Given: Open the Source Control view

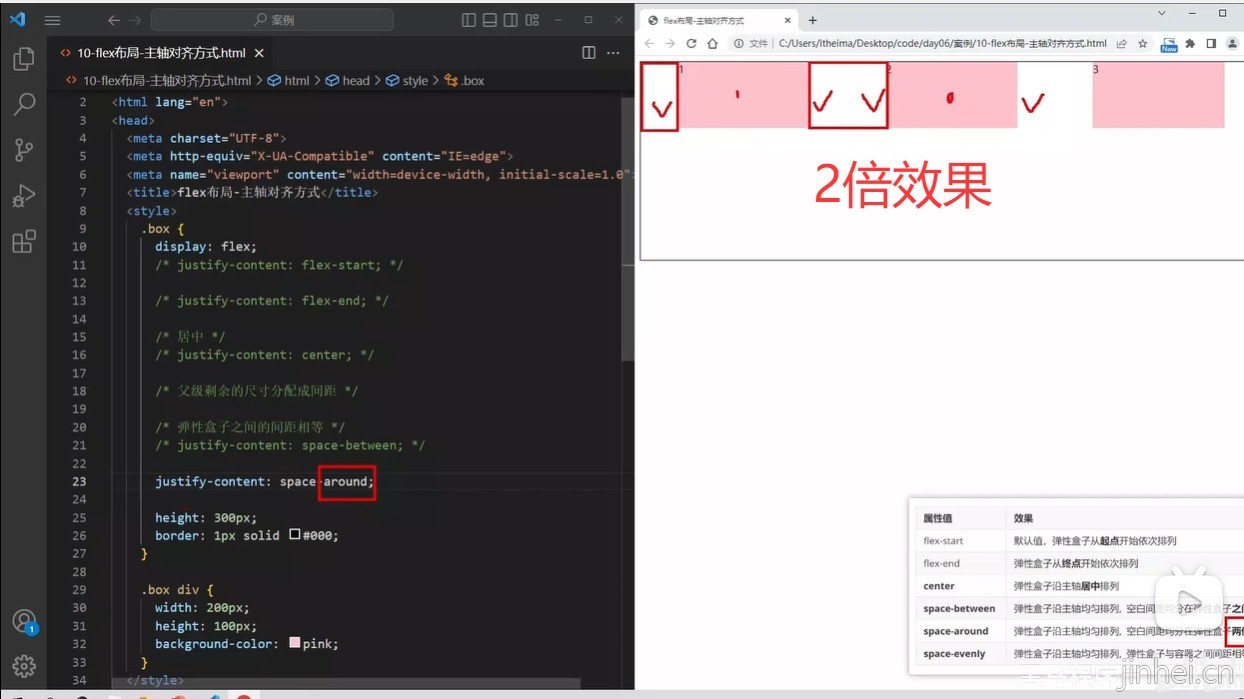Looking at the screenshot, I should (24, 150).
